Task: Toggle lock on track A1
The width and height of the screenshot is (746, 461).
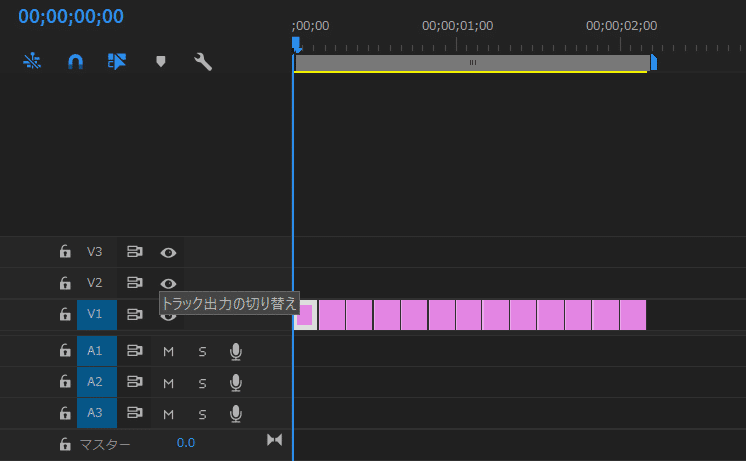Action: pos(65,351)
